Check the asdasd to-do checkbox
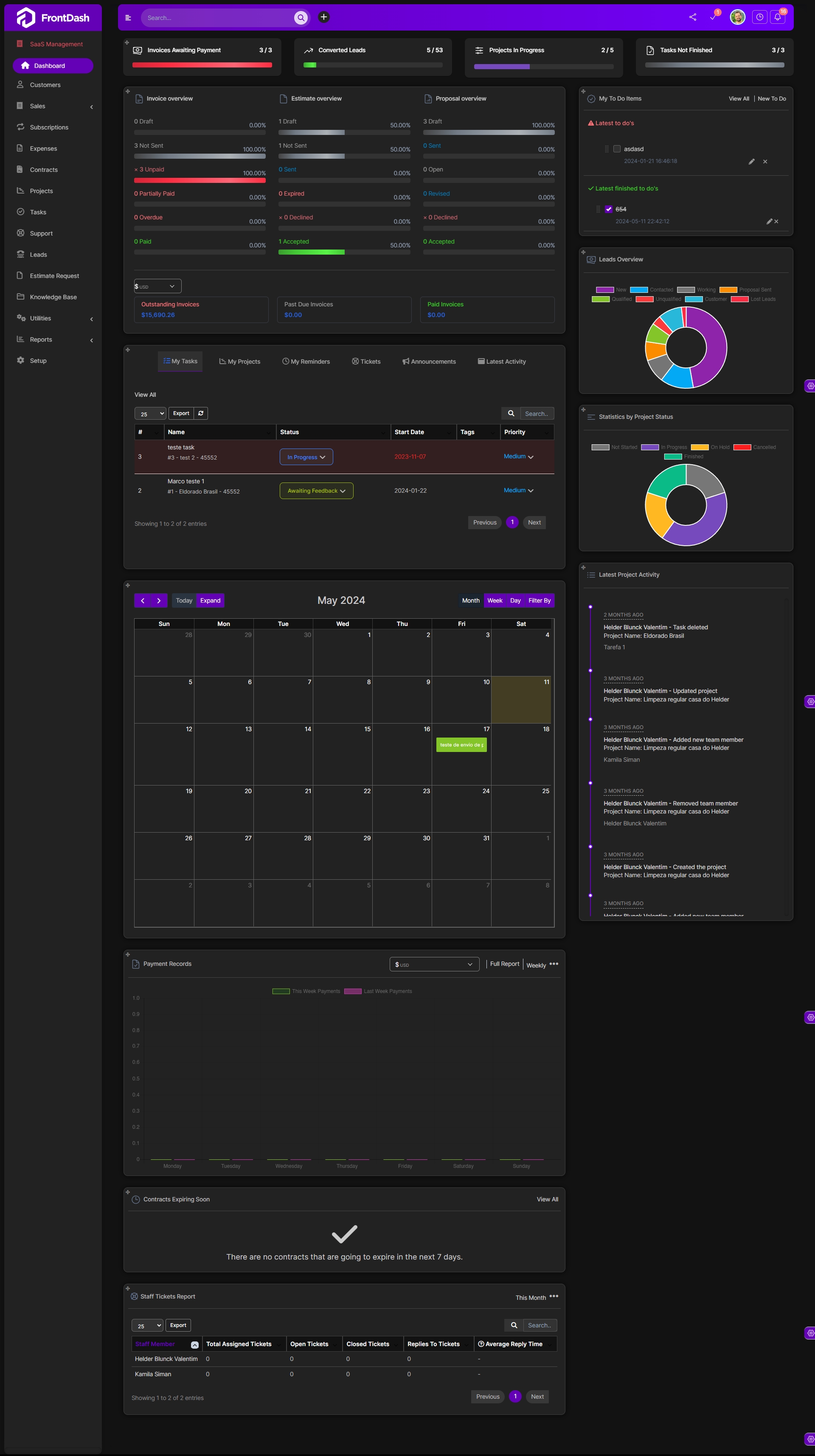This screenshot has width=815, height=1456. [617, 149]
